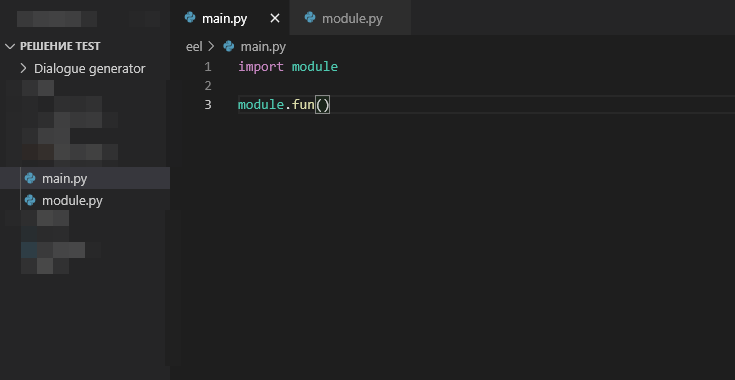This screenshot has width=735, height=380.
Task: Click the Python icon in the breadcrumb
Action: tap(229, 46)
